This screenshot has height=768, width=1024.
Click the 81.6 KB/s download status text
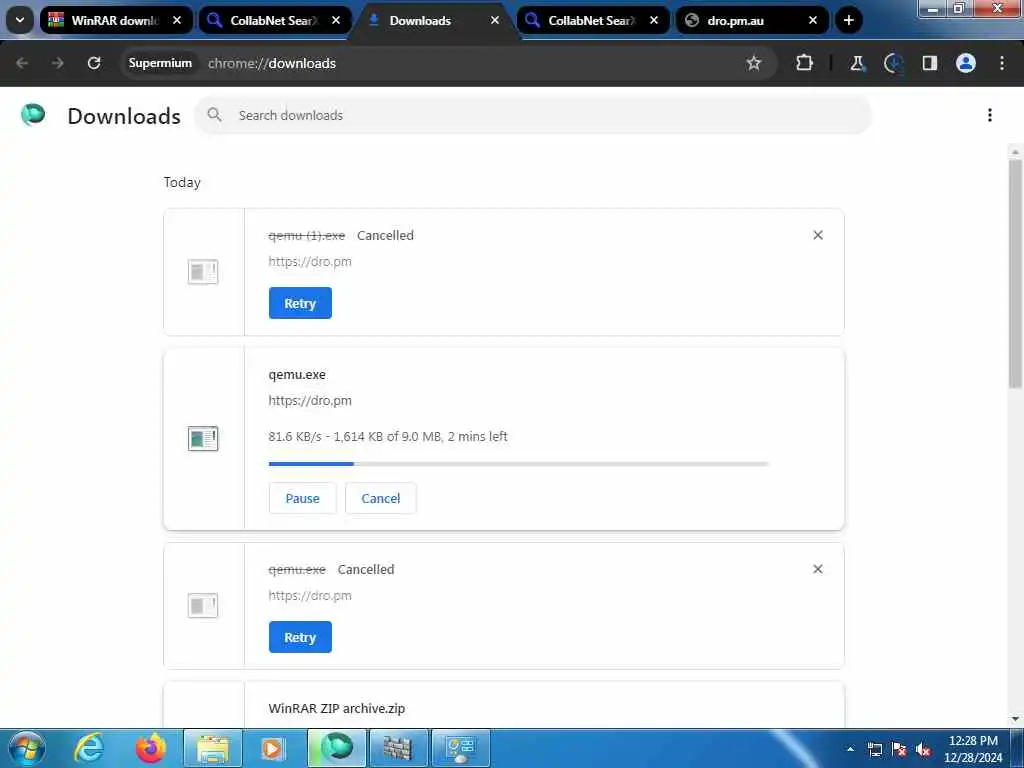pos(388,436)
